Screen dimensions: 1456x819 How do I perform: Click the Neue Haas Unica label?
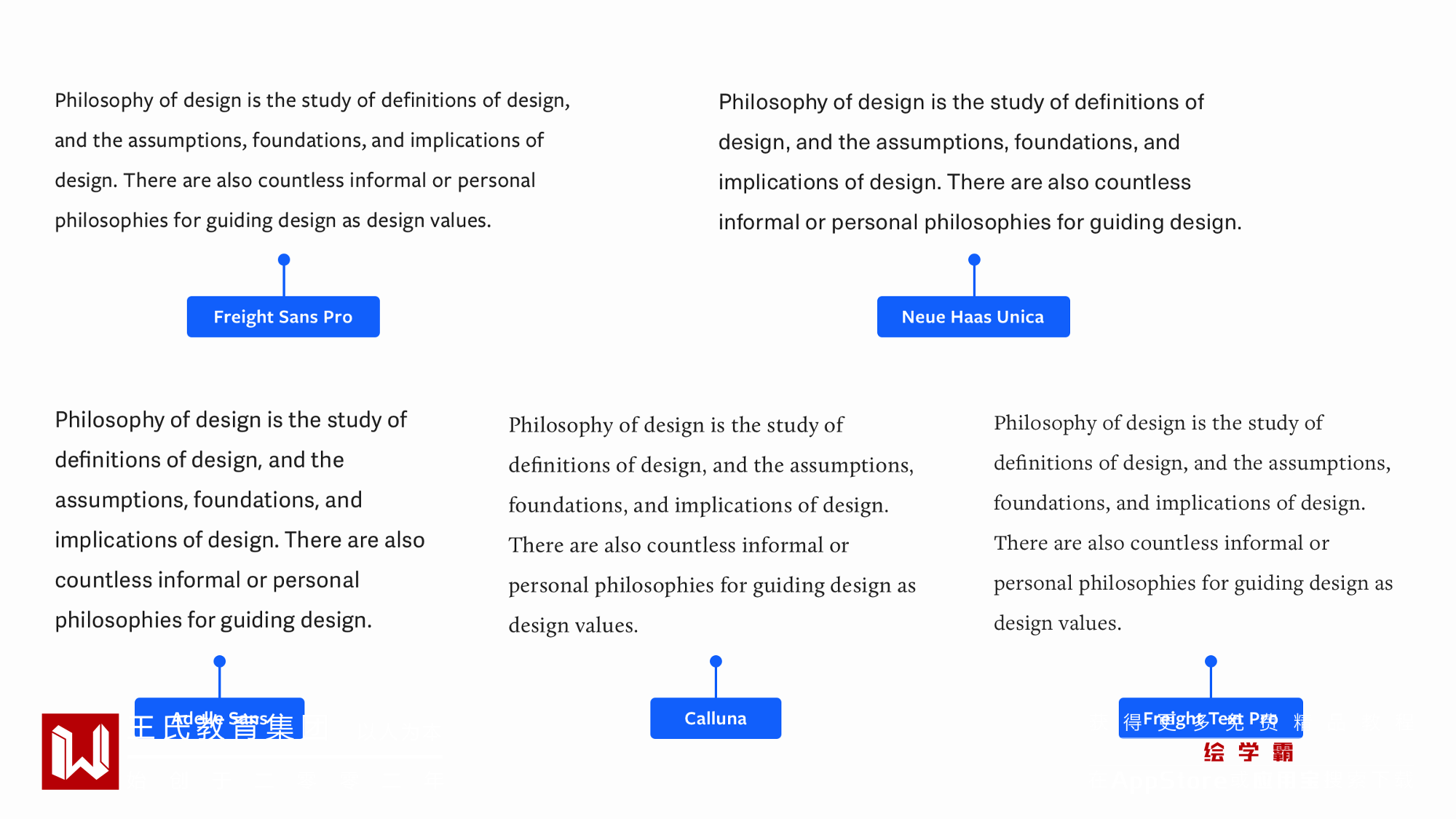point(973,317)
